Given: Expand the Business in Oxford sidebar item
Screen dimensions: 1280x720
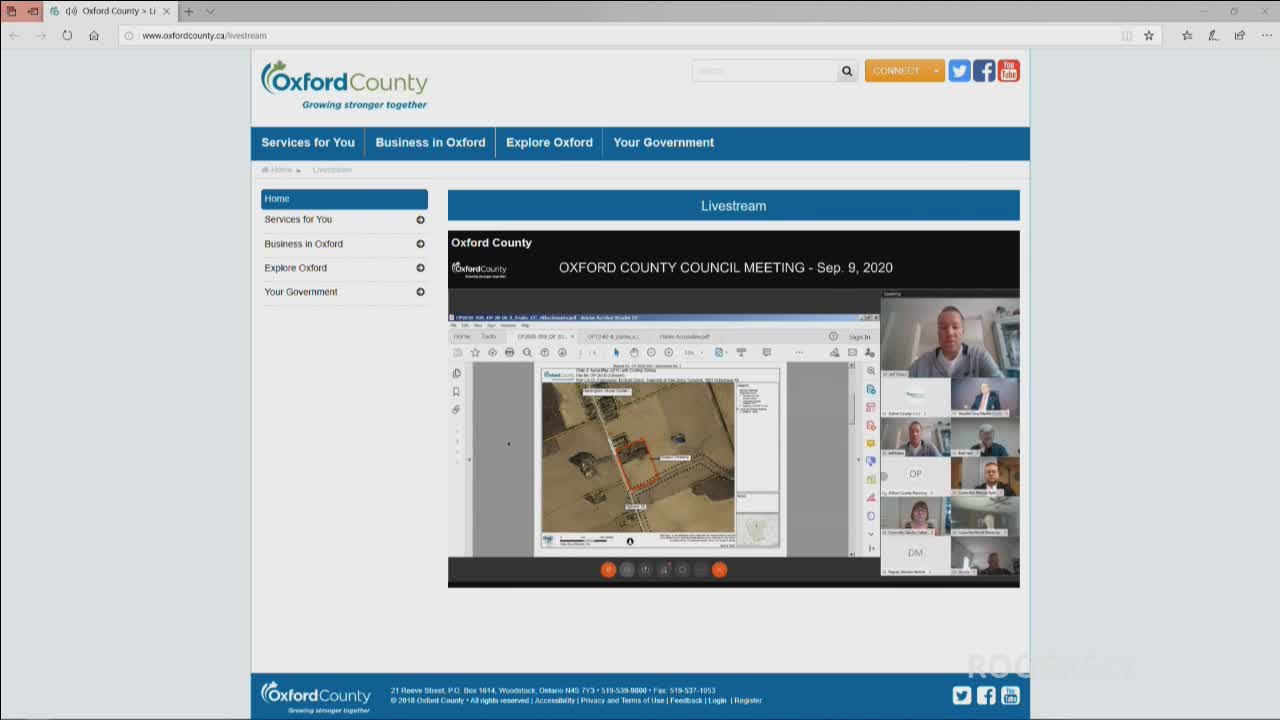Looking at the screenshot, I should [x=420, y=244].
